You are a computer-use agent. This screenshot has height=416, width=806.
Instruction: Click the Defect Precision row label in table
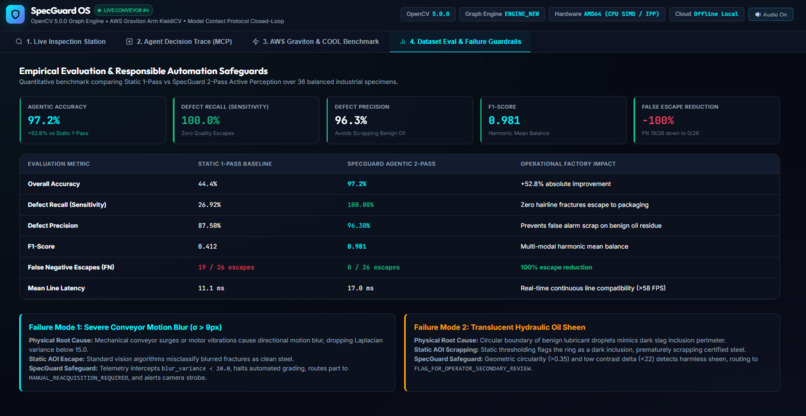53,226
